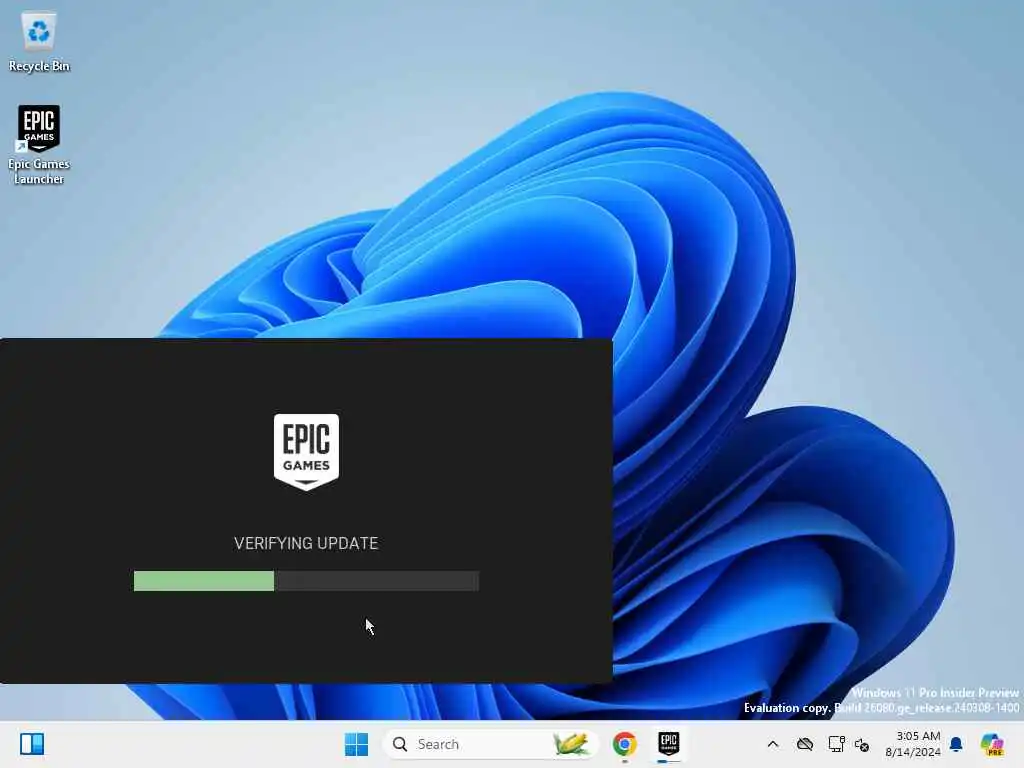Open the Recycle Bin desktop icon

(39, 40)
